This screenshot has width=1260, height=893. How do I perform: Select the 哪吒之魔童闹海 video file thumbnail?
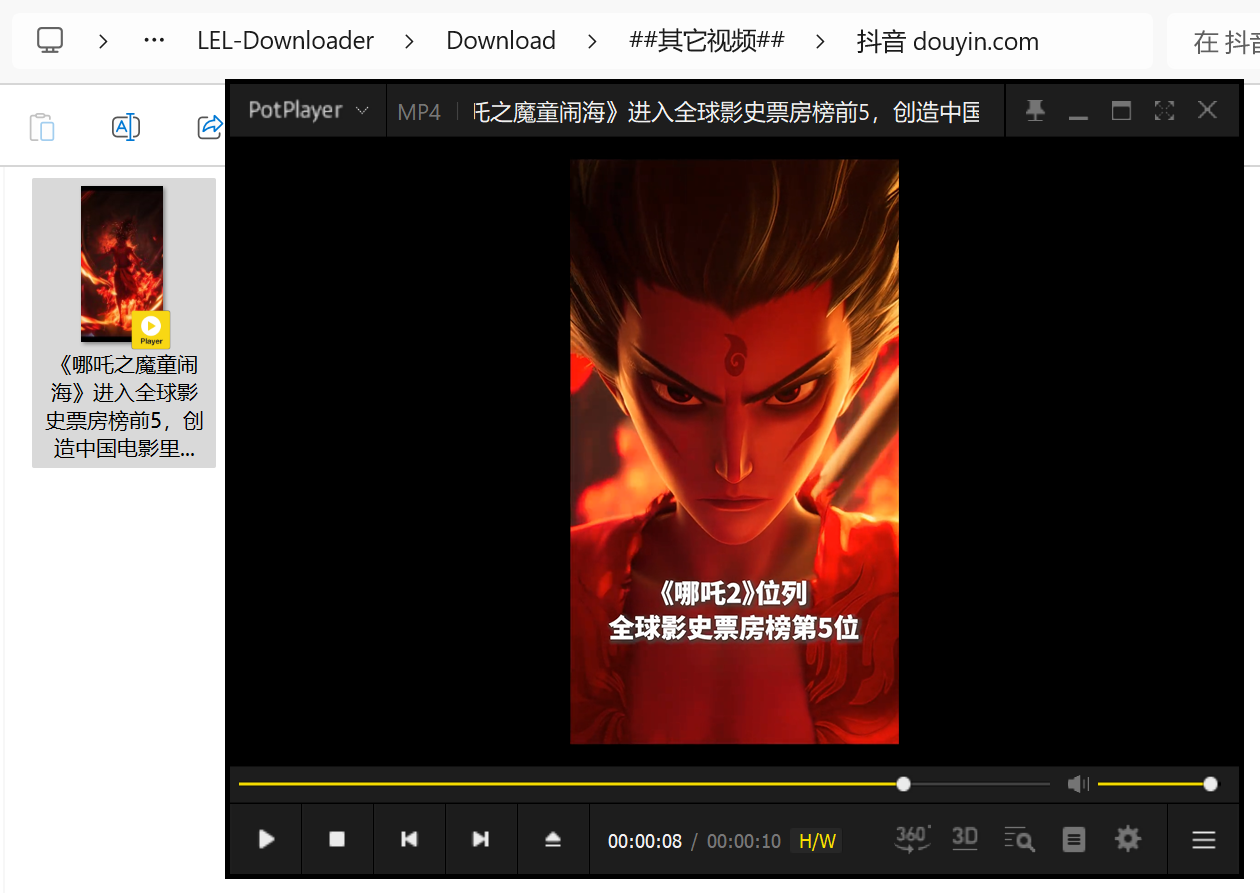pyautogui.click(x=122, y=264)
